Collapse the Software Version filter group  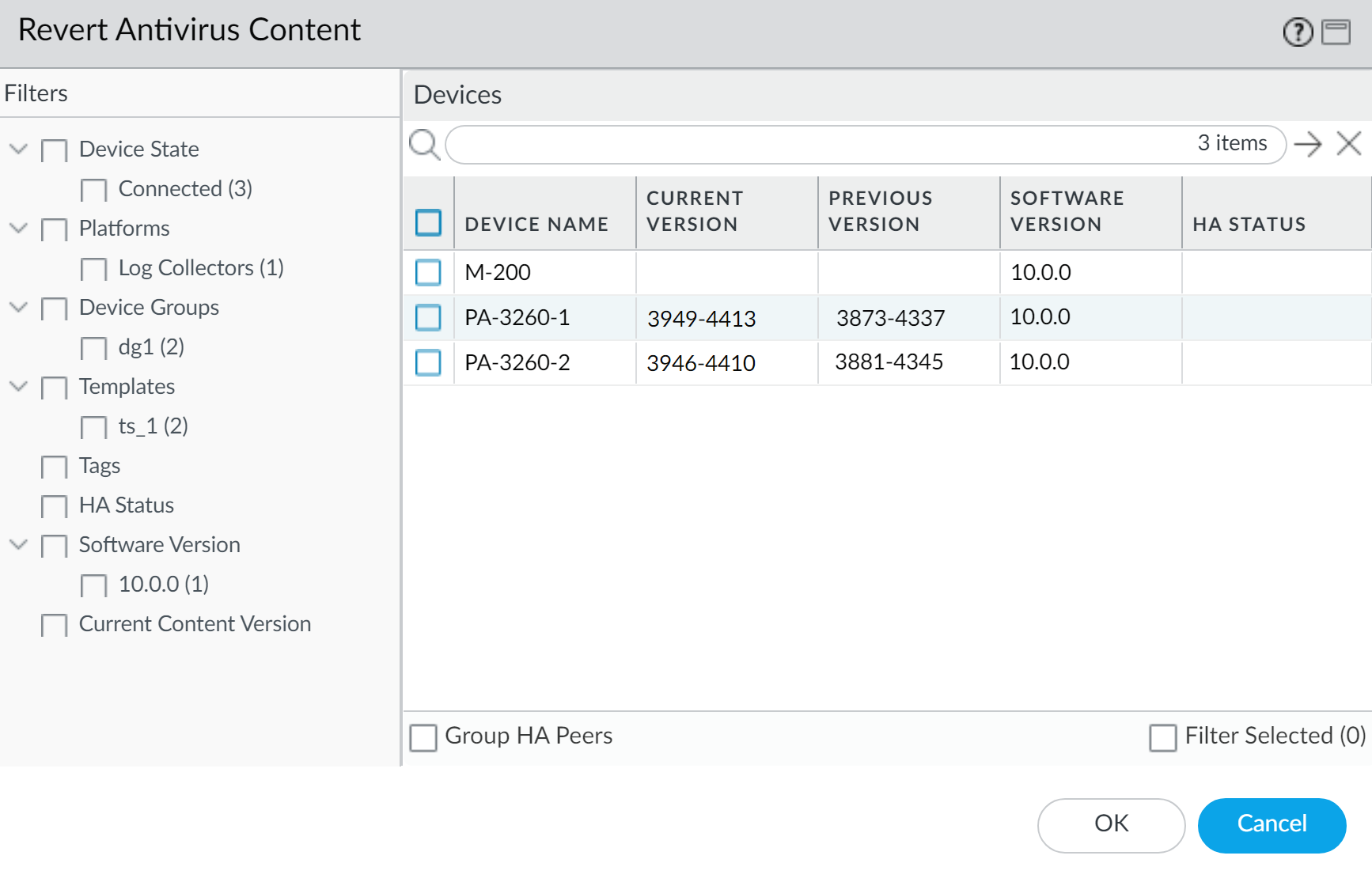click(x=19, y=544)
